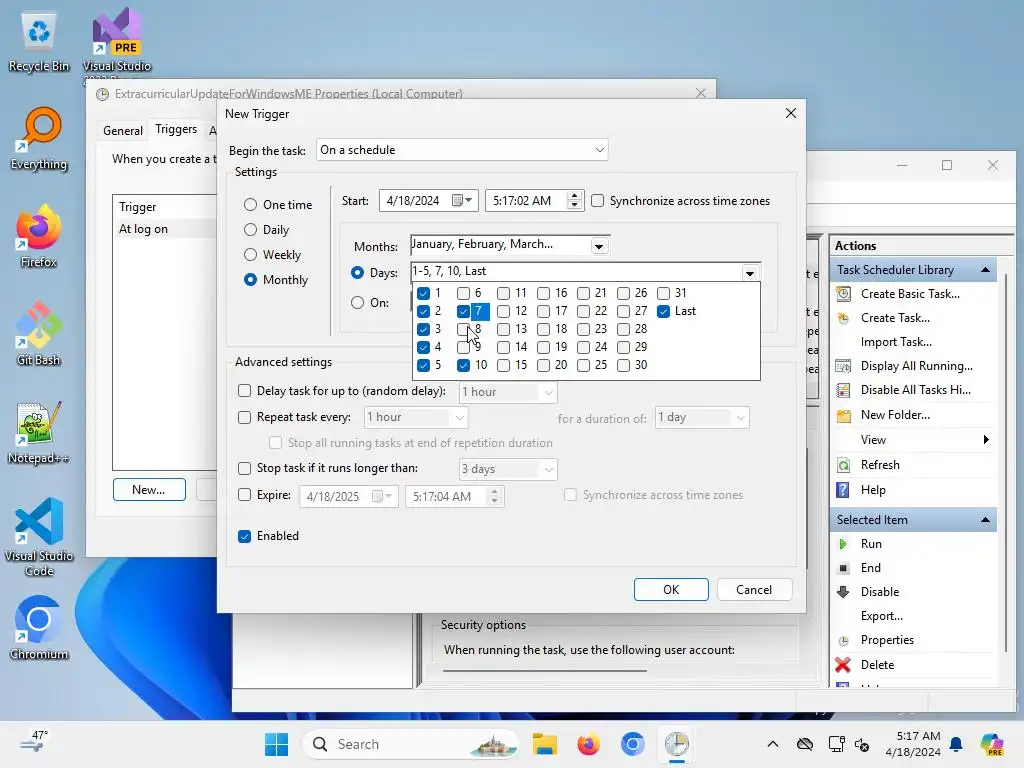
Task: Uncheck day 10 checkbox
Action: coord(463,365)
